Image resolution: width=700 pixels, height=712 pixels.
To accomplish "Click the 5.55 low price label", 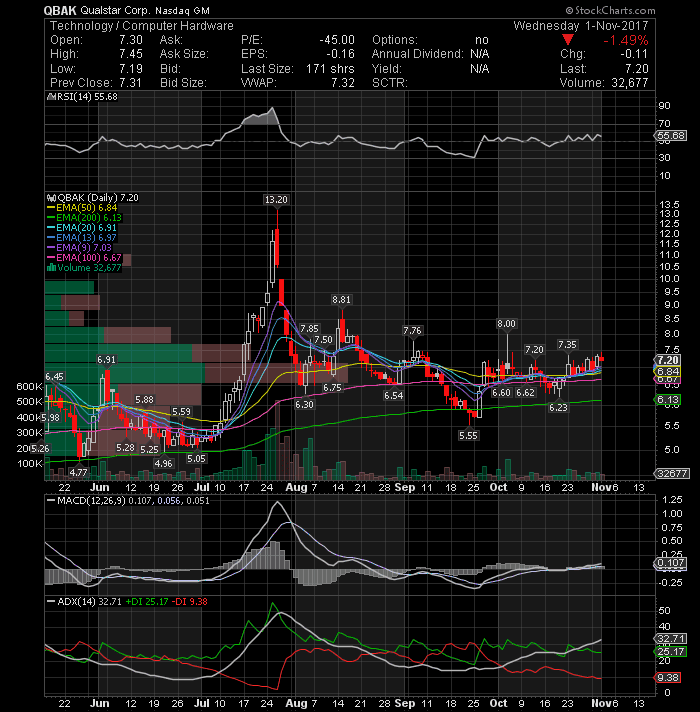I will tap(468, 435).
